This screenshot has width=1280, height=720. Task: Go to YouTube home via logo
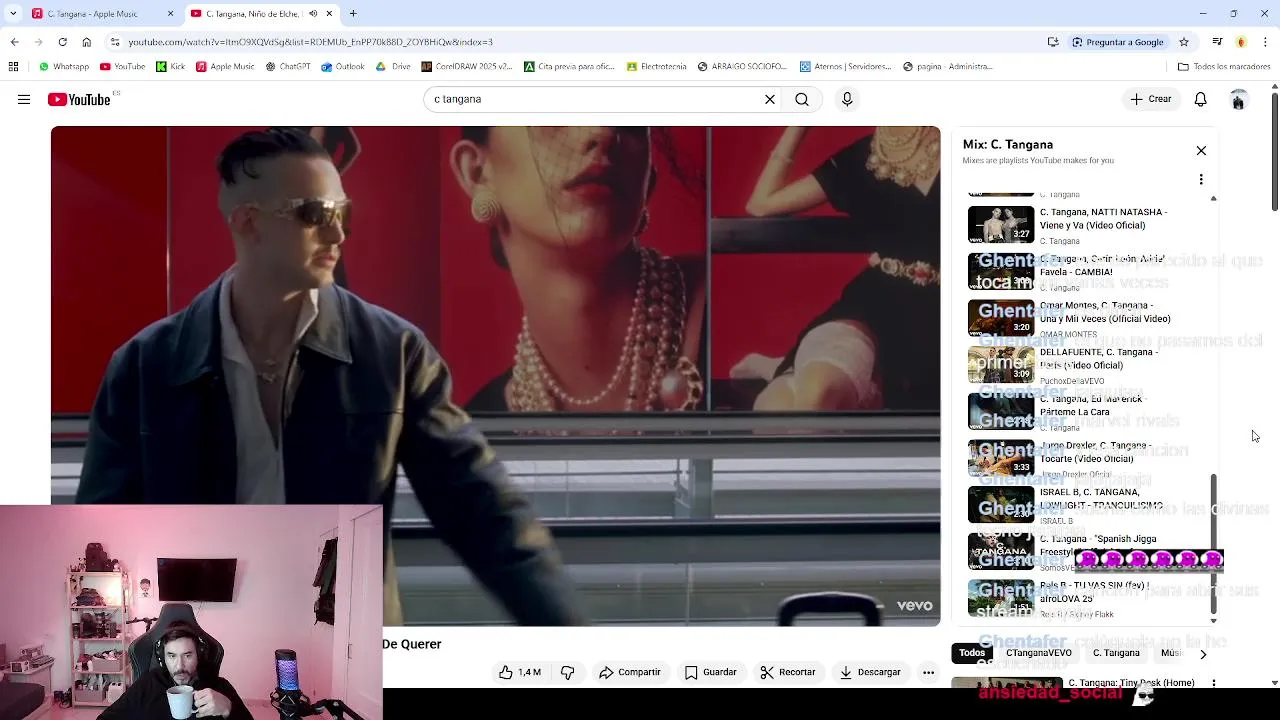click(79, 99)
